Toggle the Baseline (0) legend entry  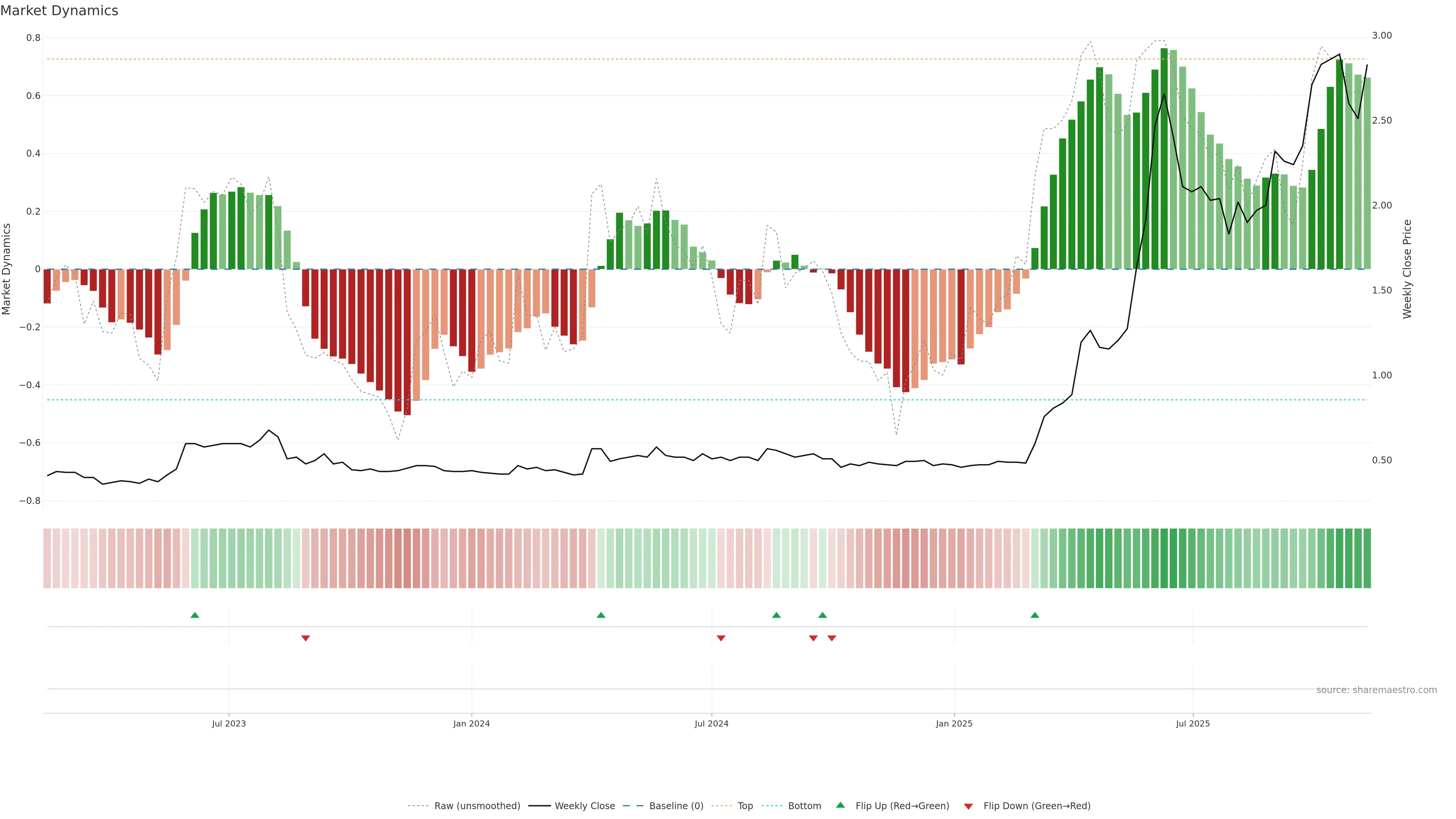[676, 806]
